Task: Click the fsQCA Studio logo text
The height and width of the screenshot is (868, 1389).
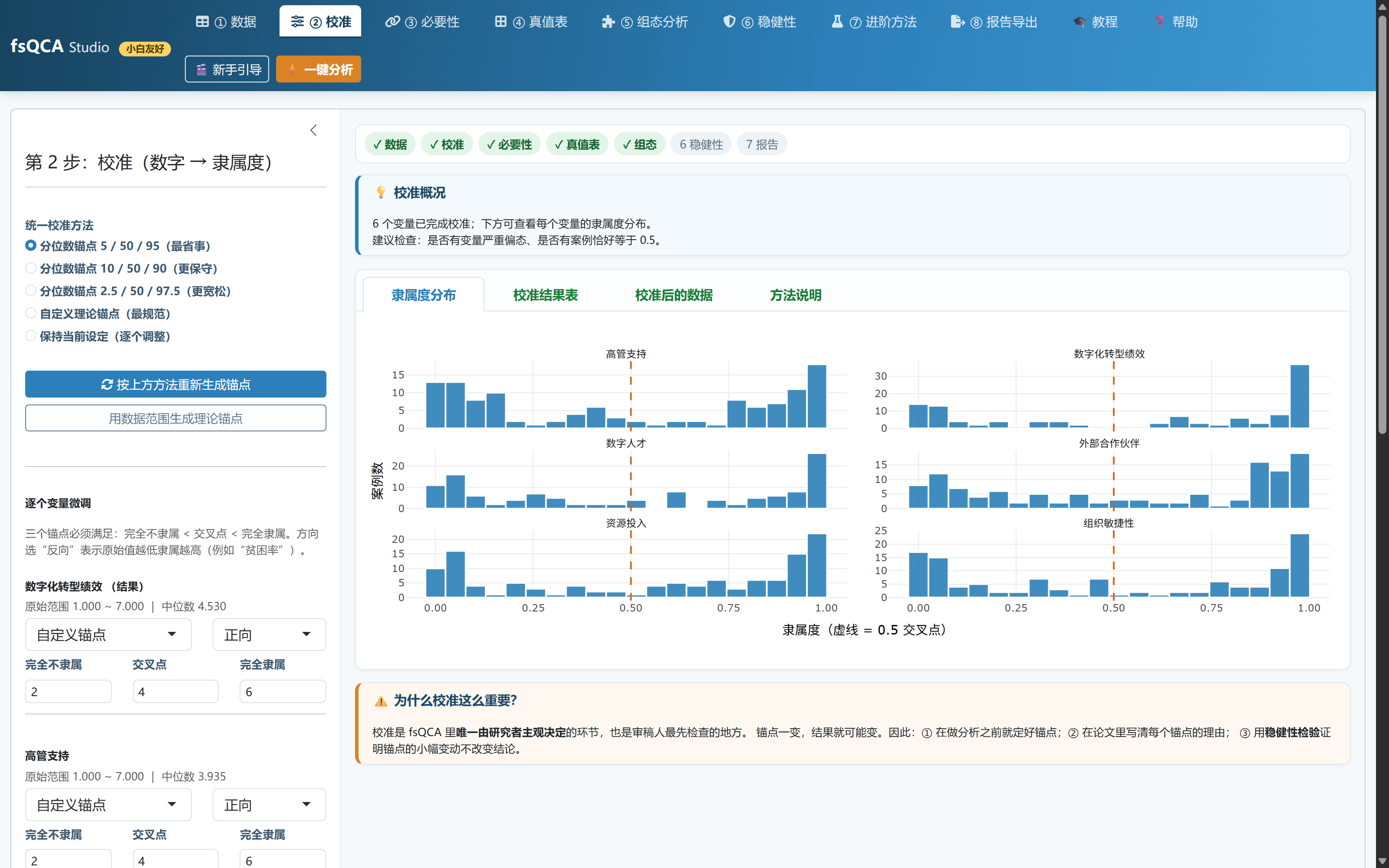Action: (60, 46)
